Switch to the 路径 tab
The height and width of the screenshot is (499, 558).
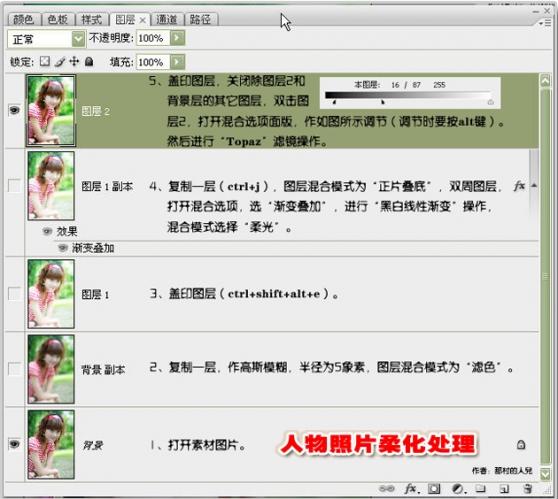tap(200, 19)
